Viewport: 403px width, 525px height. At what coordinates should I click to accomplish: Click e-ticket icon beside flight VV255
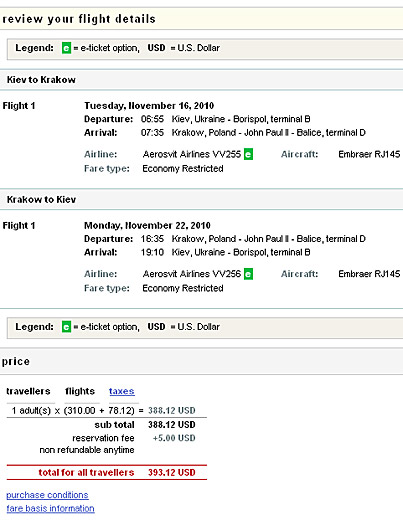tap(248, 154)
